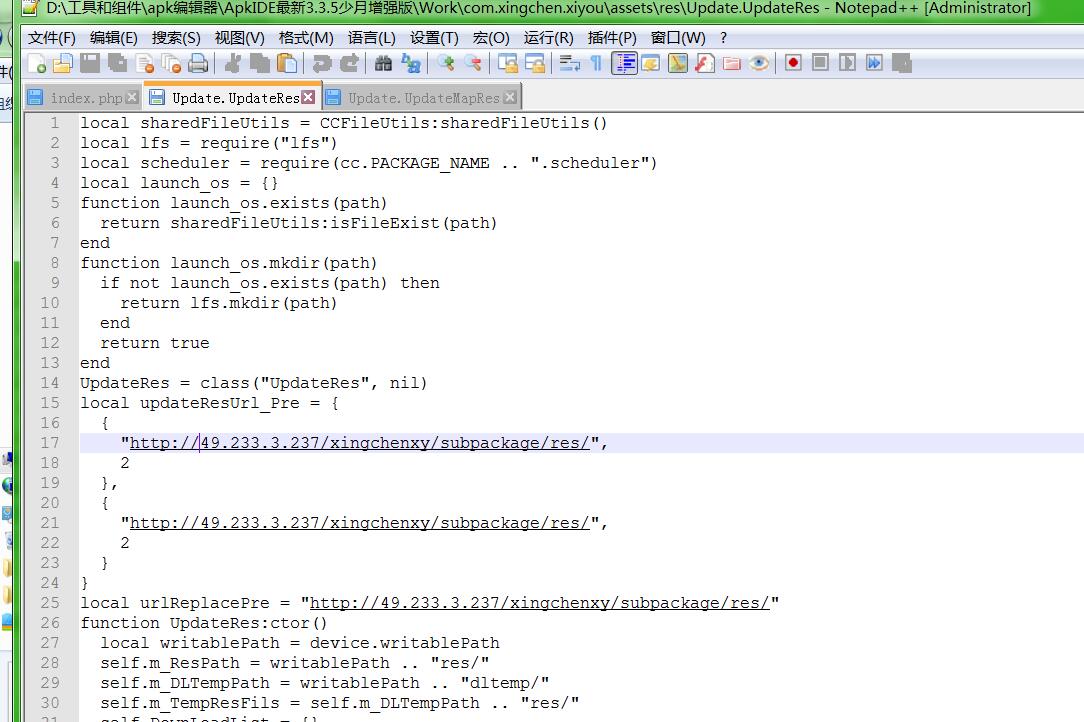Open the 语言(L) menu

tap(371, 38)
